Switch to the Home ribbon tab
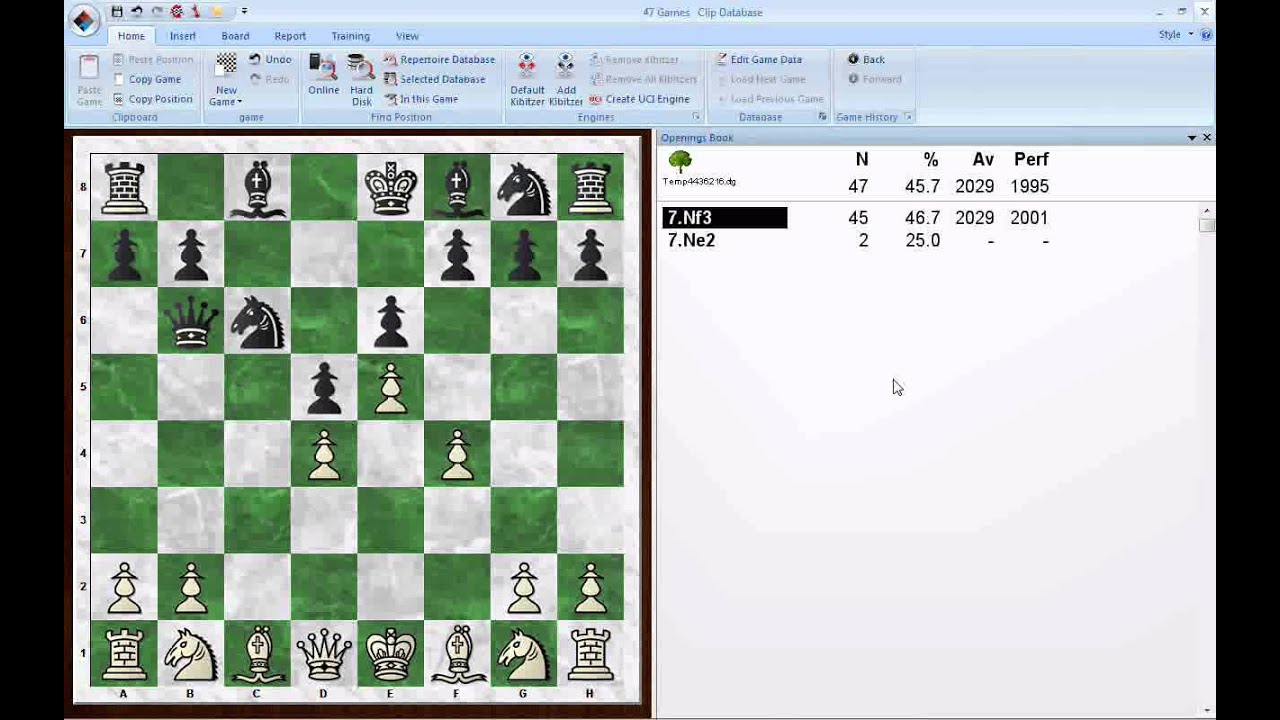Viewport: 1280px width, 720px height. 131,36
